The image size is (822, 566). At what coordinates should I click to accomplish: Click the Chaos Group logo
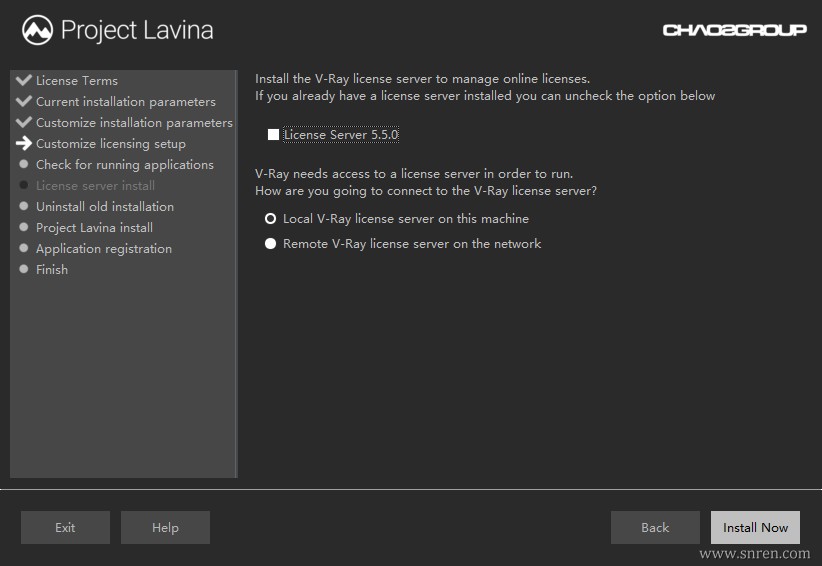click(734, 30)
